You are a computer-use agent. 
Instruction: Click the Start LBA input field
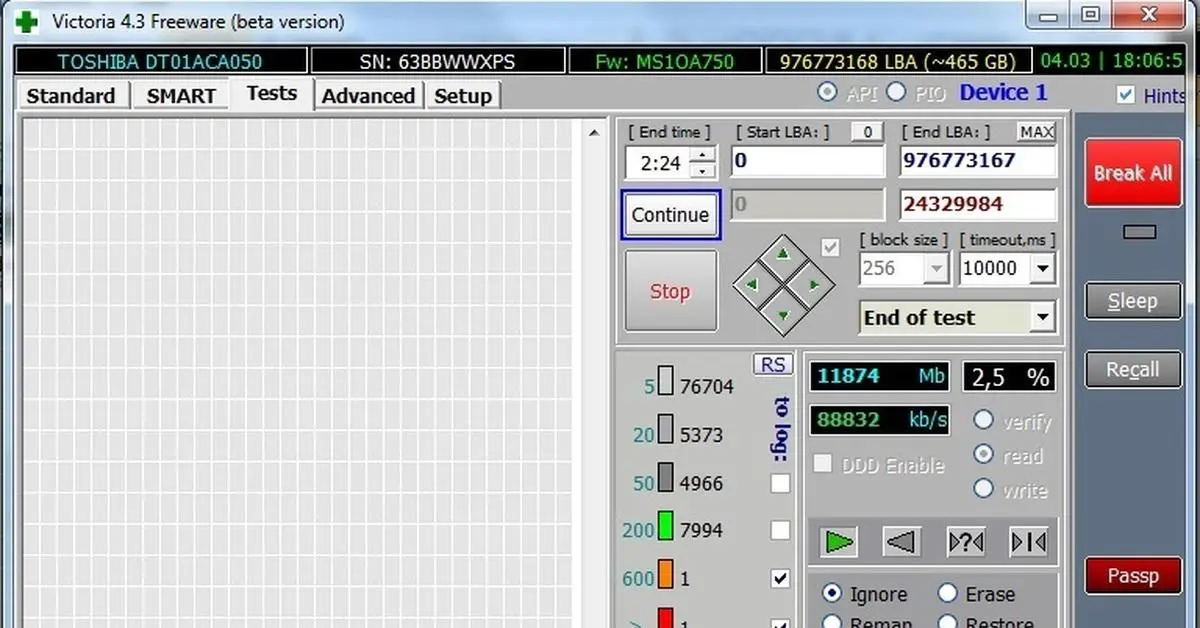click(x=808, y=160)
